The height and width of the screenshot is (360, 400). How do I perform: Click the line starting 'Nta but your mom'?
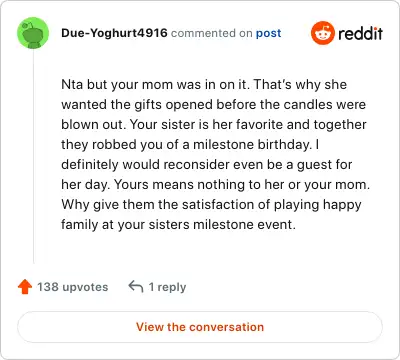tap(204, 84)
